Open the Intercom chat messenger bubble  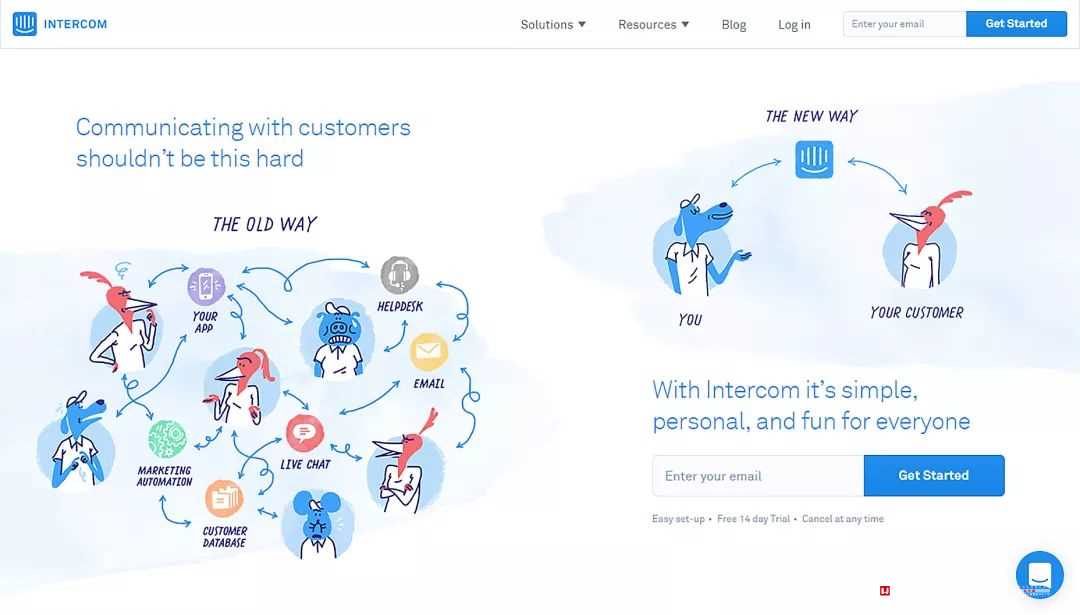coord(1039,574)
